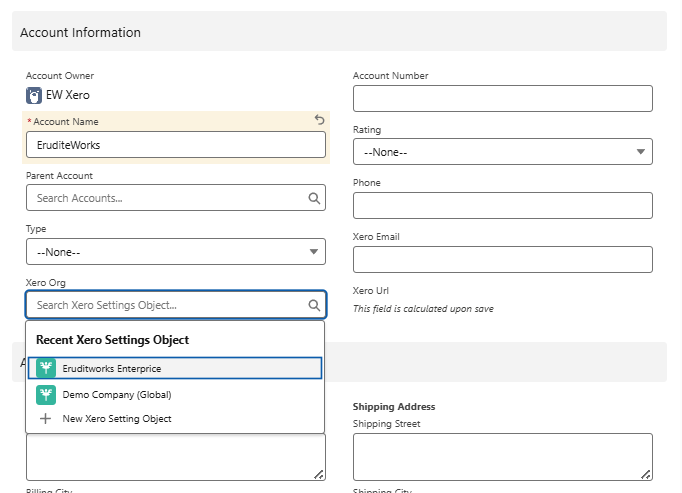
Task: Click the Rating dropdown arrow
Action: pos(641,151)
